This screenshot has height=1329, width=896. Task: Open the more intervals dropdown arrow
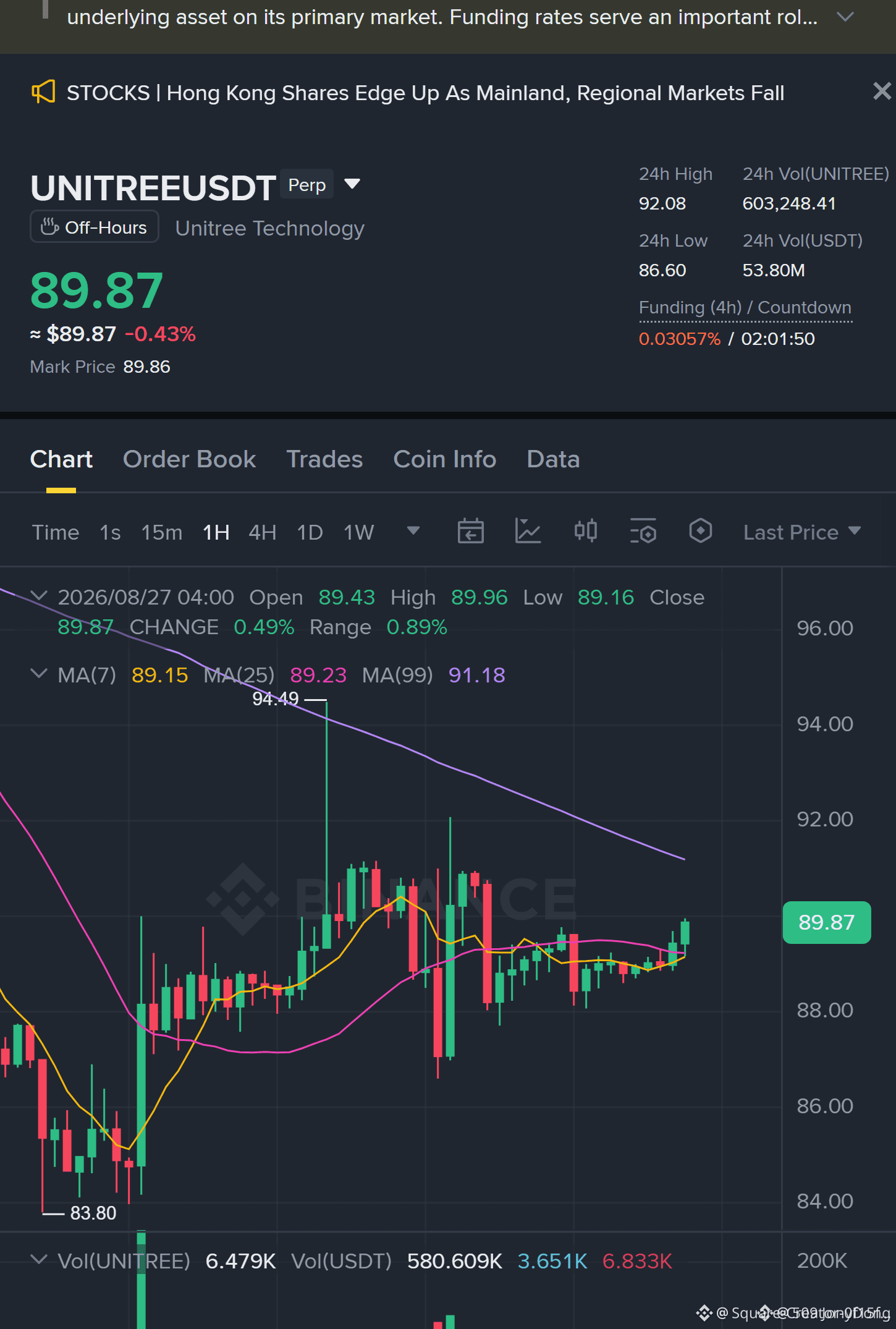coord(413,531)
